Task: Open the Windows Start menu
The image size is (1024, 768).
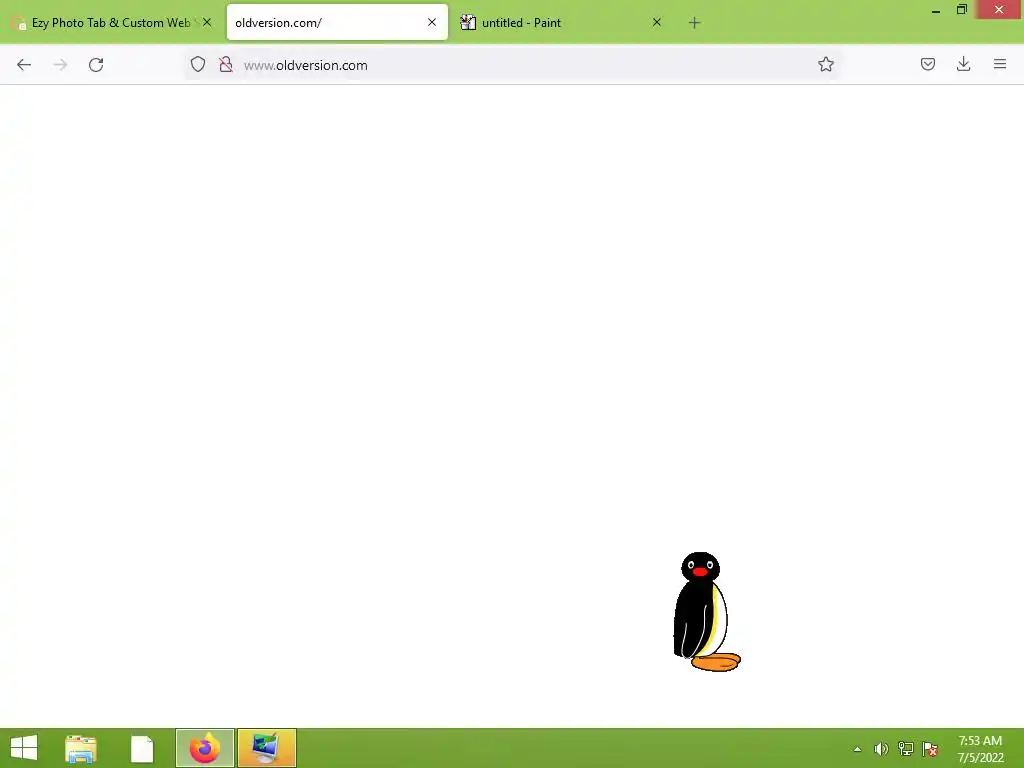Action: 24,748
